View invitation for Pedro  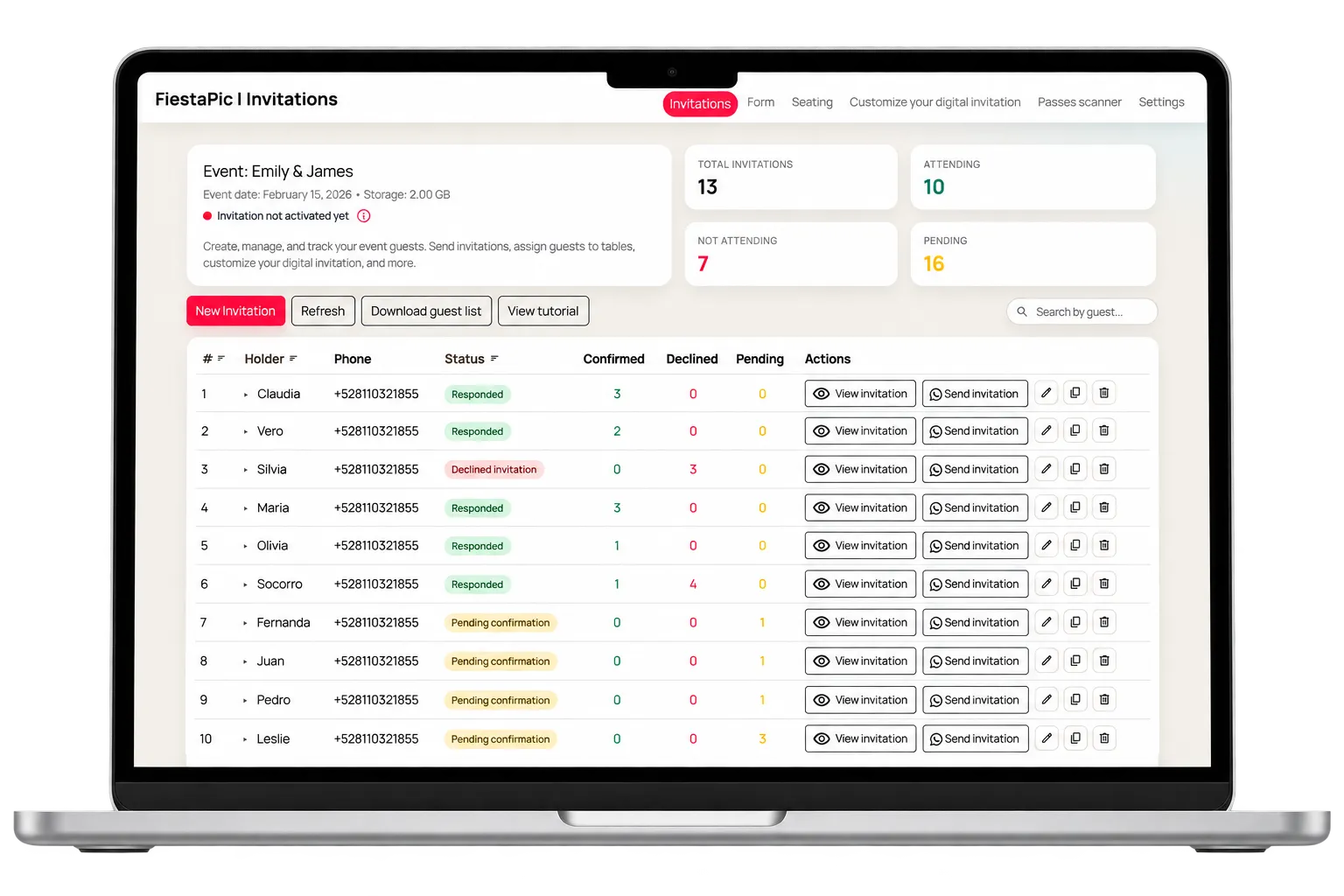pyautogui.click(x=860, y=700)
